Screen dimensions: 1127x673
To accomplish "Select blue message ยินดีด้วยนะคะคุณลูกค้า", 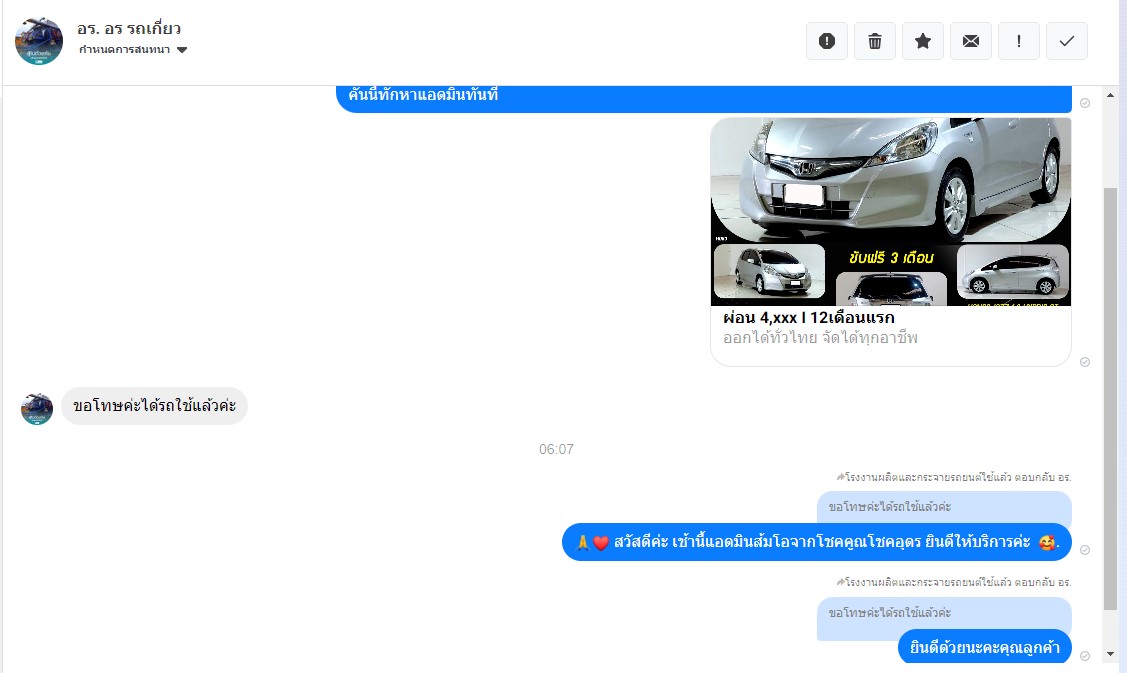I will [x=985, y=647].
